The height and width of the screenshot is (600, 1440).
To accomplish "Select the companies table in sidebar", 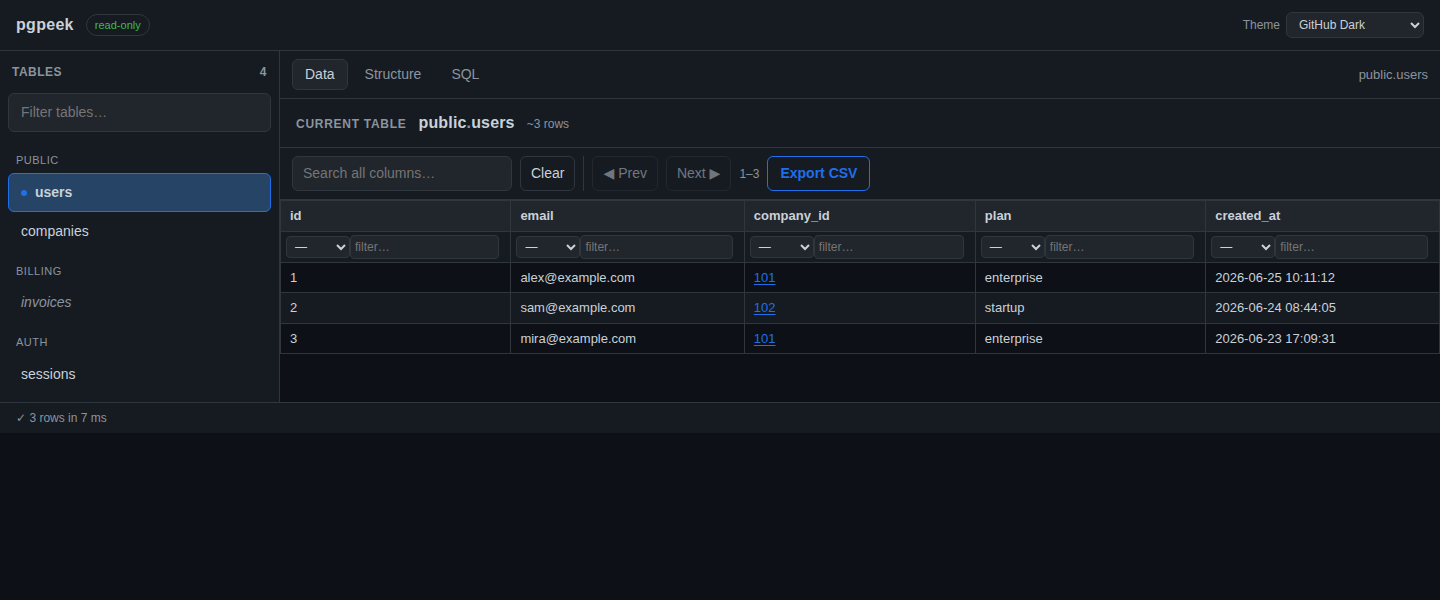I will point(139,231).
